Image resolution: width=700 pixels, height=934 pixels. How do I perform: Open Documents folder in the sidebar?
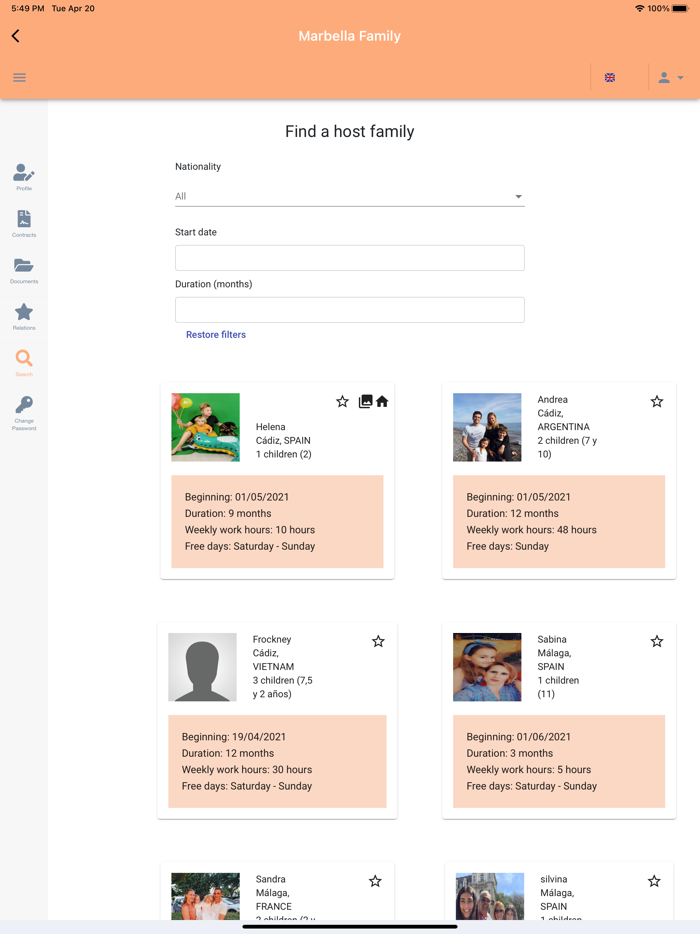click(x=24, y=270)
